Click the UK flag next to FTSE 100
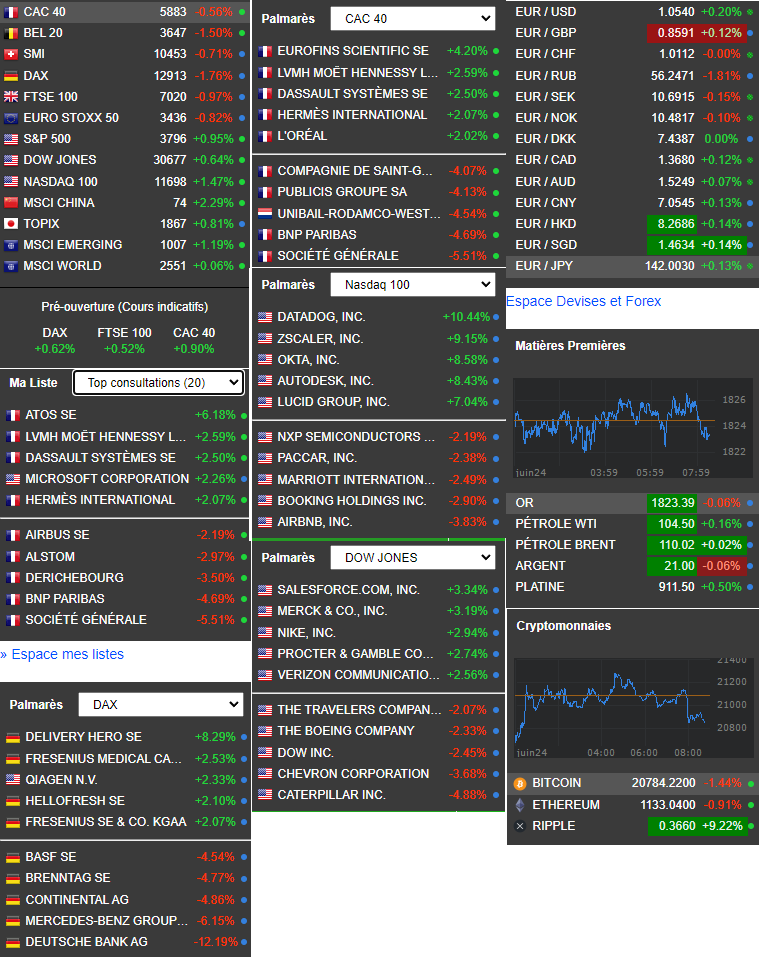Viewport: 759px width, 958px height. pyautogui.click(x=11, y=97)
